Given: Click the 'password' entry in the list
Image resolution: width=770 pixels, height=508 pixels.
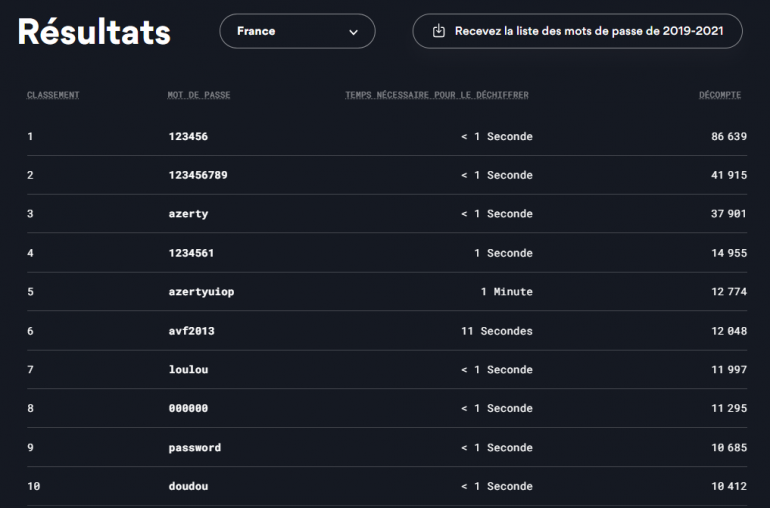Looking at the screenshot, I should (195, 447).
